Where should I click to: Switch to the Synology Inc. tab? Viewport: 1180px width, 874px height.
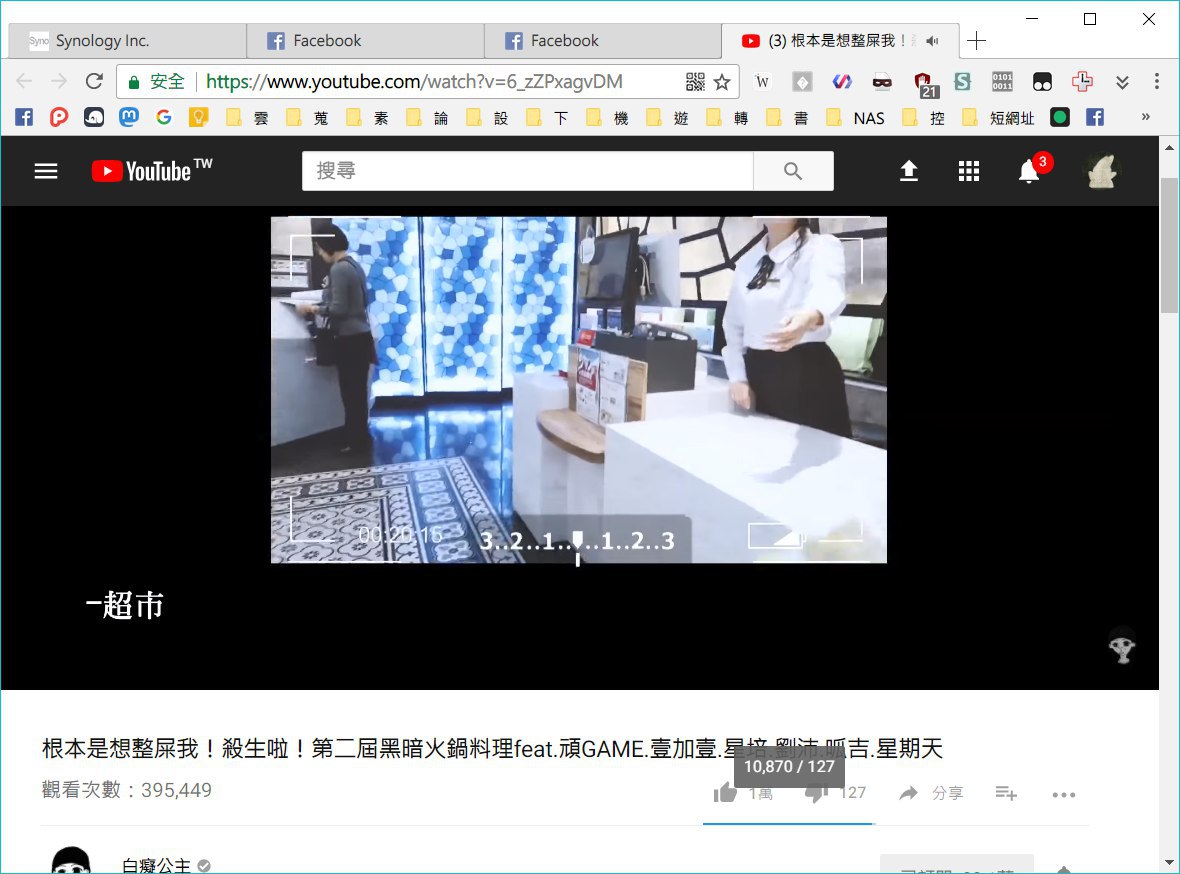[x=127, y=41]
